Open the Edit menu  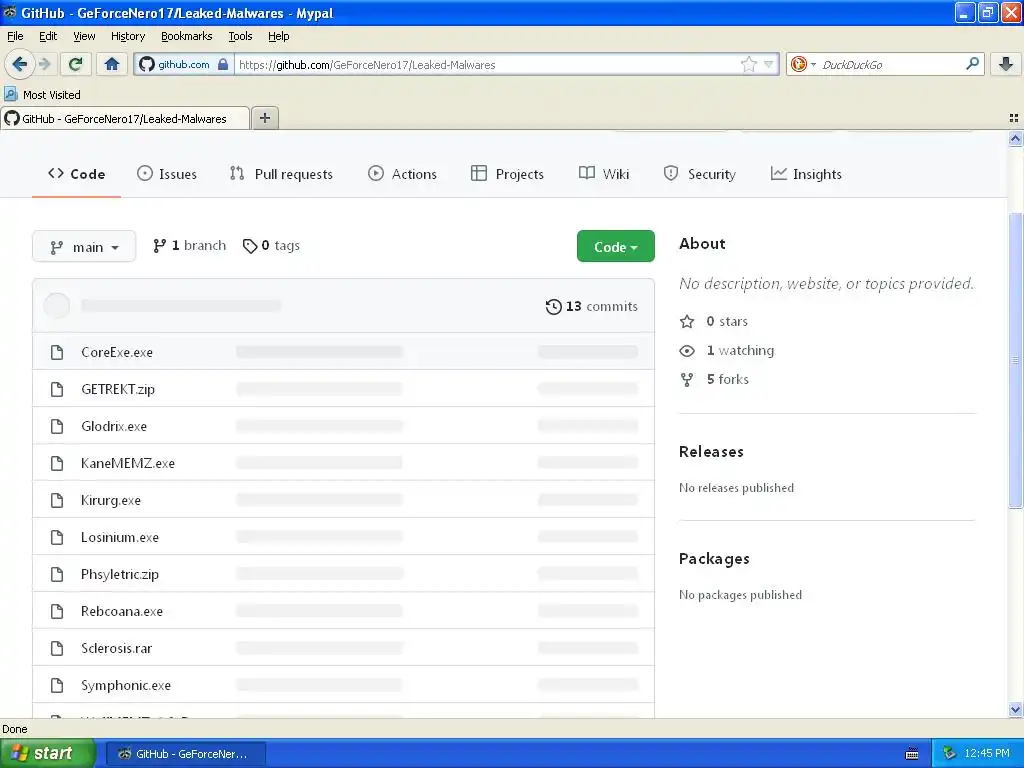click(48, 36)
